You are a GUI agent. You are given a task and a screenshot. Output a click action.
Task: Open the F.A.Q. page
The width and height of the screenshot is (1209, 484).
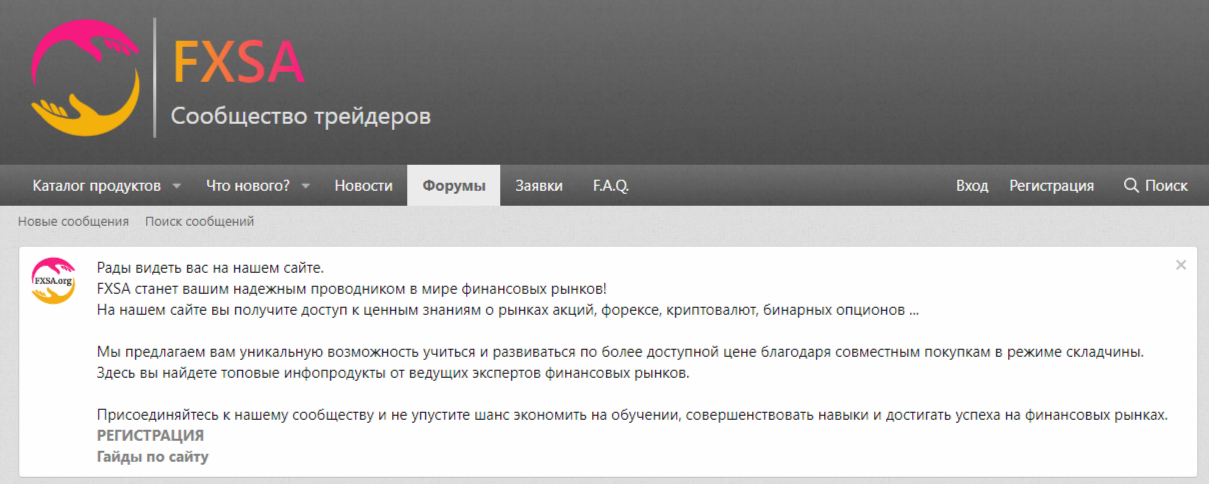[x=611, y=185]
